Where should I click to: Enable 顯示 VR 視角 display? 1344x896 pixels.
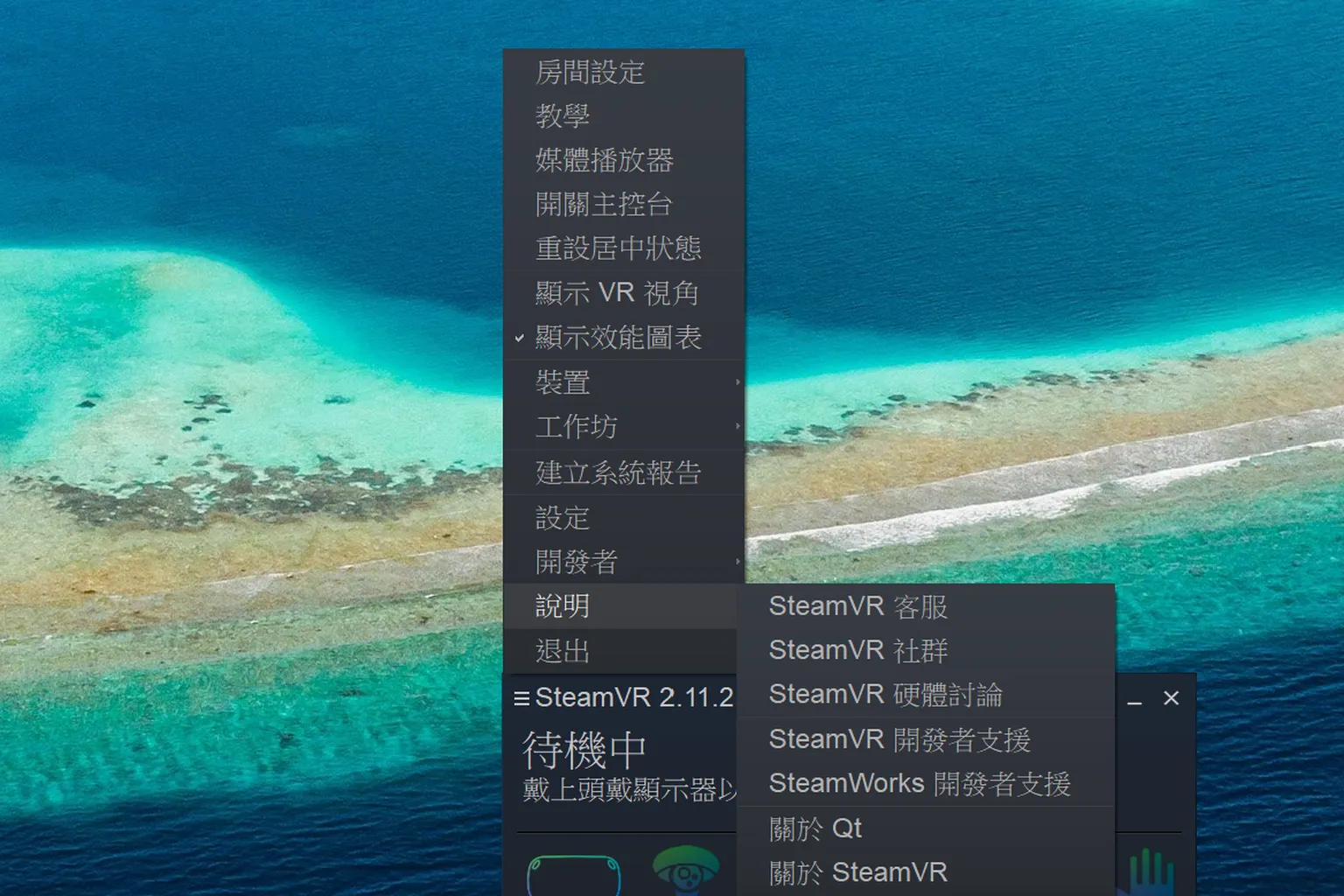coord(615,294)
